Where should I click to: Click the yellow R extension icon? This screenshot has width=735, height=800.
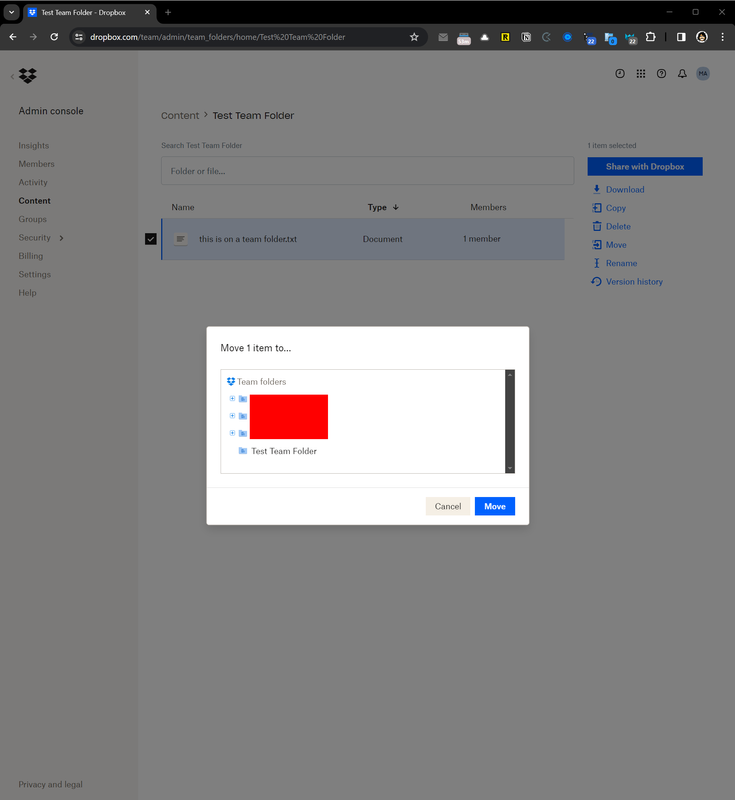coord(505,37)
